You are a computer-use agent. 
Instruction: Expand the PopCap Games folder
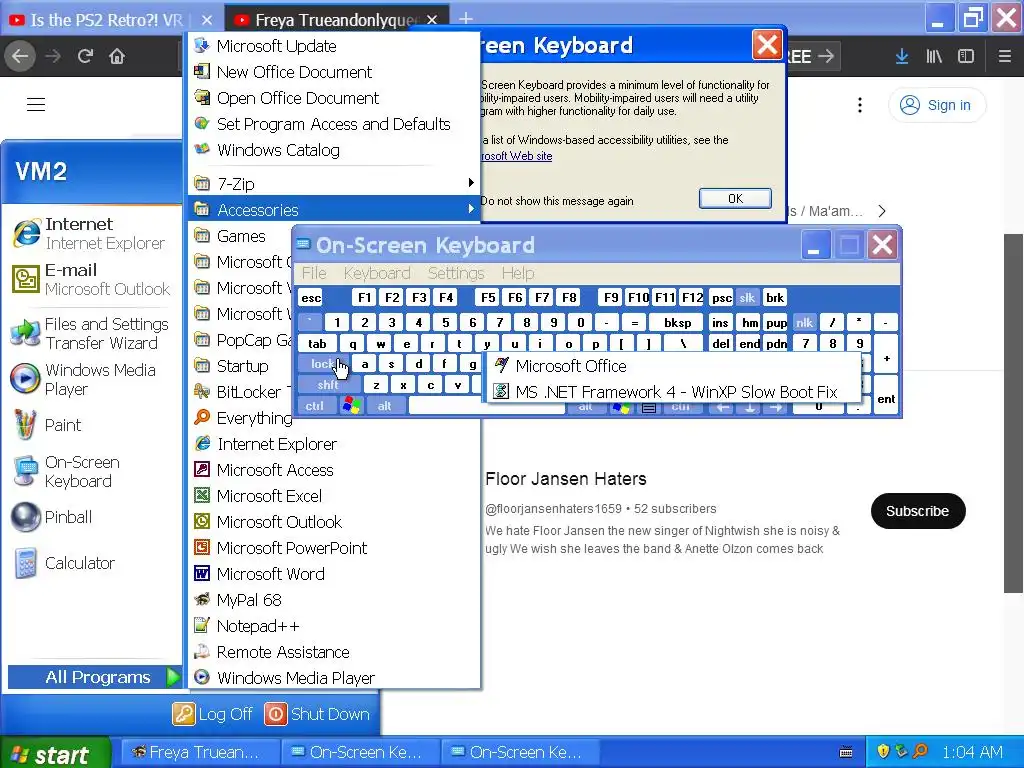(x=242, y=340)
